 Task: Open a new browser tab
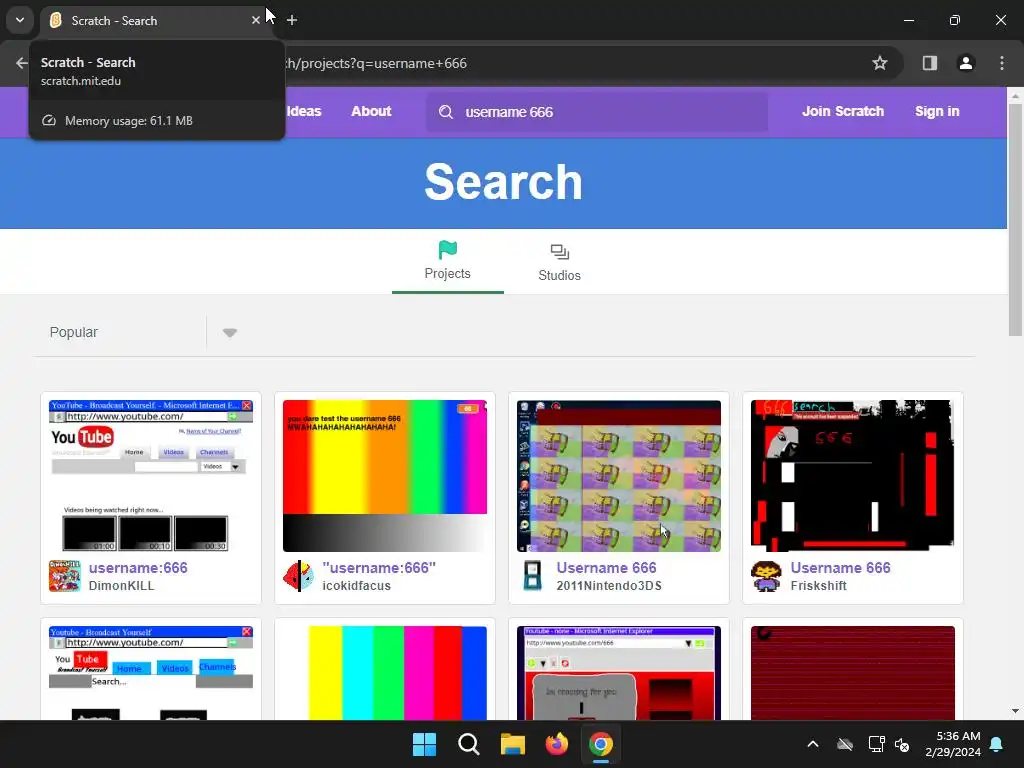(x=292, y=21)
